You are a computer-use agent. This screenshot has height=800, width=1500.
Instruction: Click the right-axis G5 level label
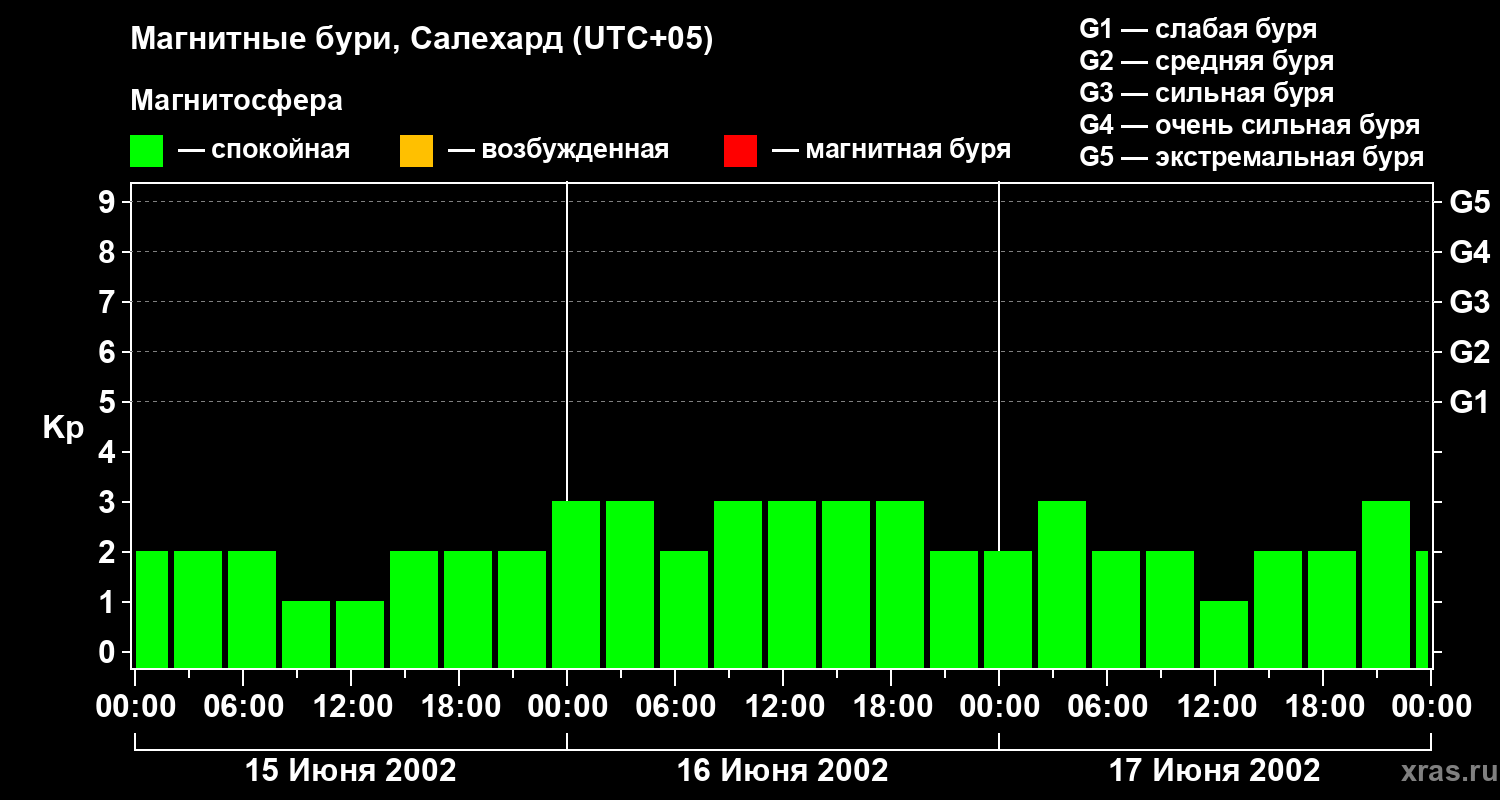tap(1470, 202)
